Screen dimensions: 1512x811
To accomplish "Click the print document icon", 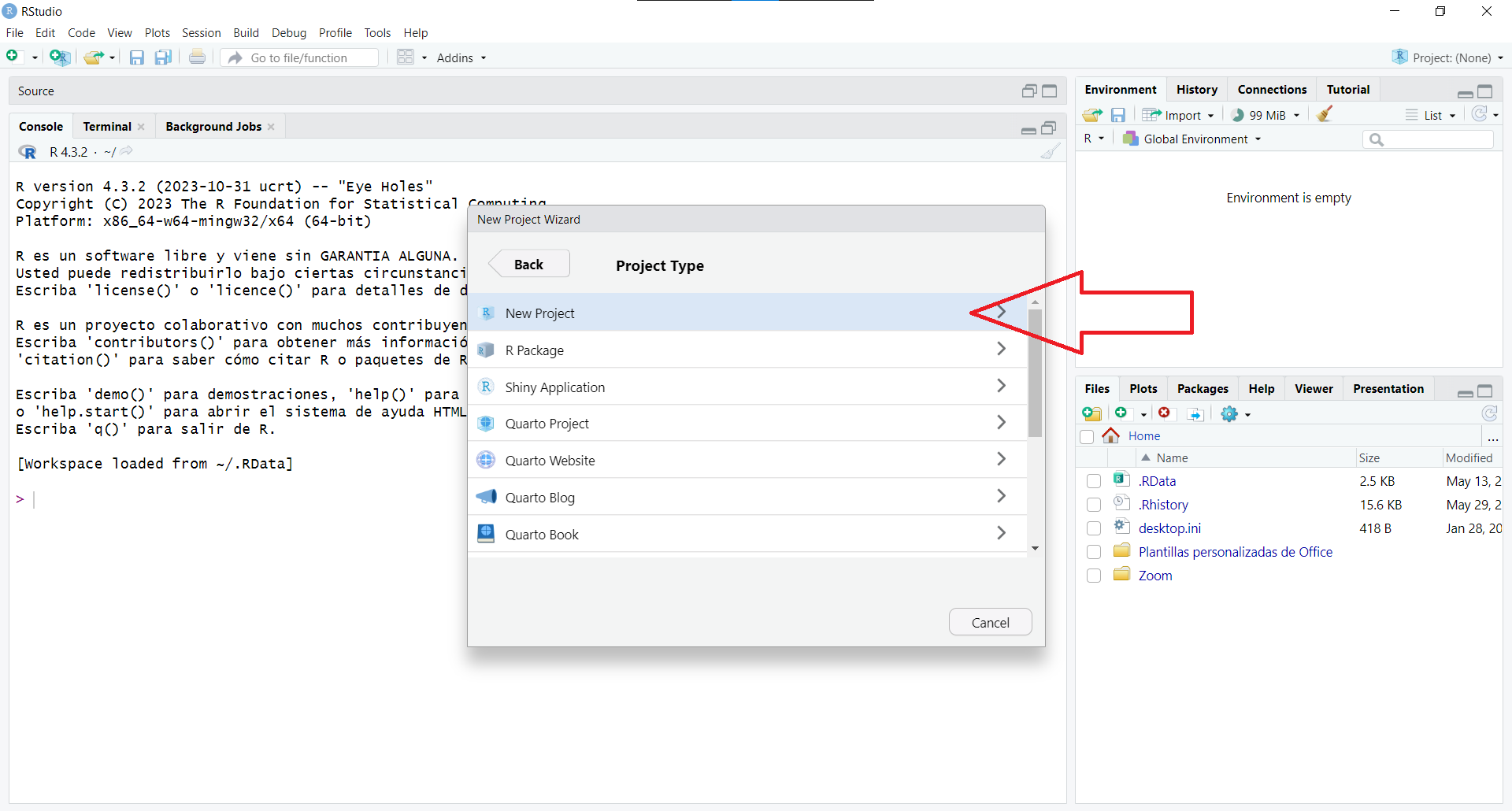I will tap(197, 57).
